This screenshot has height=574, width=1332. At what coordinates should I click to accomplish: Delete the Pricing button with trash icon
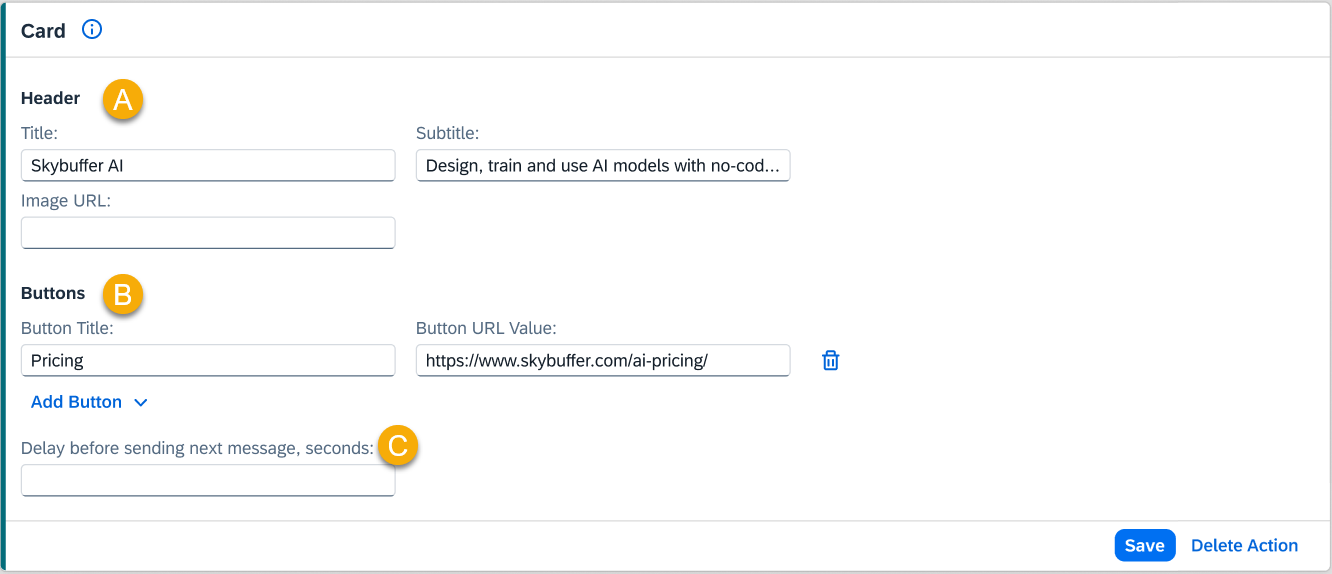coord(830,361)
